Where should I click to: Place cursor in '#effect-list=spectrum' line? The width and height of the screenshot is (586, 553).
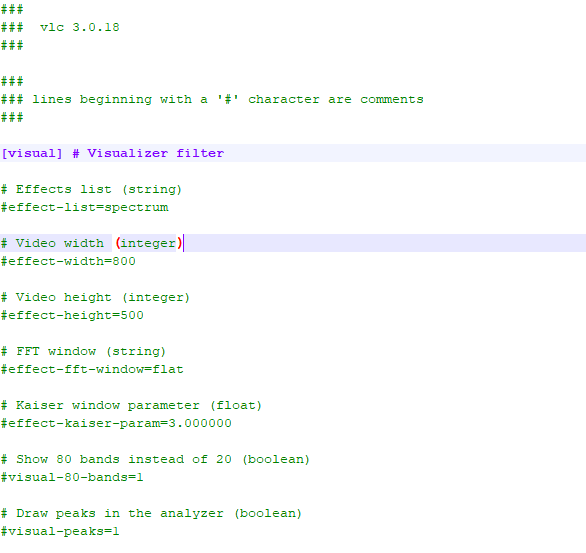(85, 207)
